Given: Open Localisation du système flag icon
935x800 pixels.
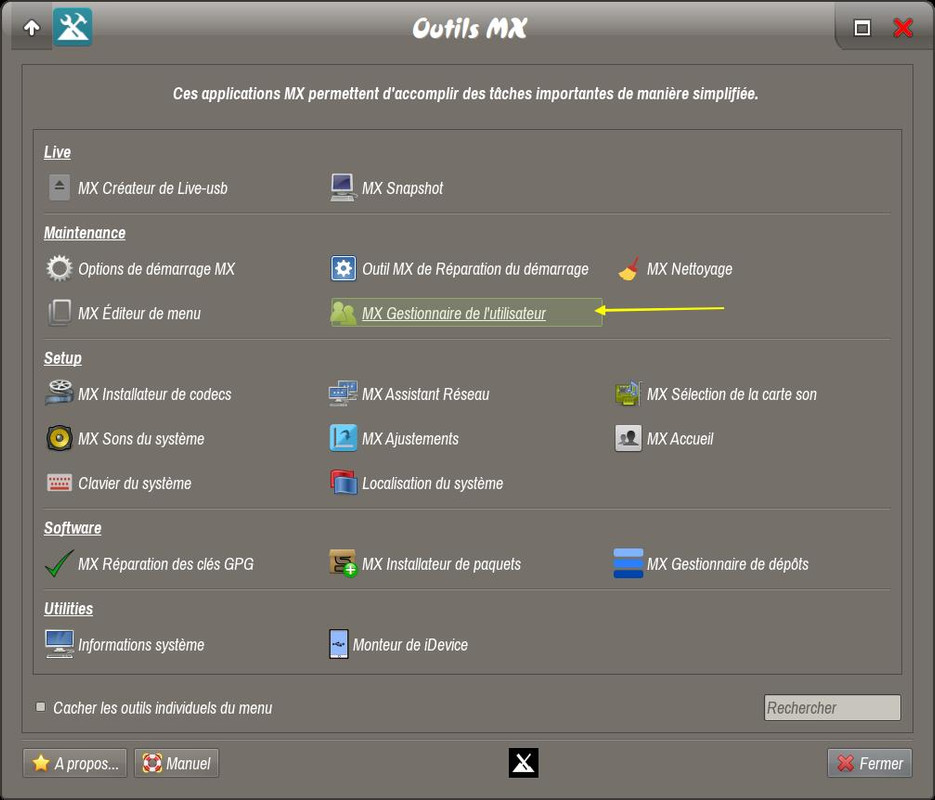Looking at the screenshot, I should point(343,482).
